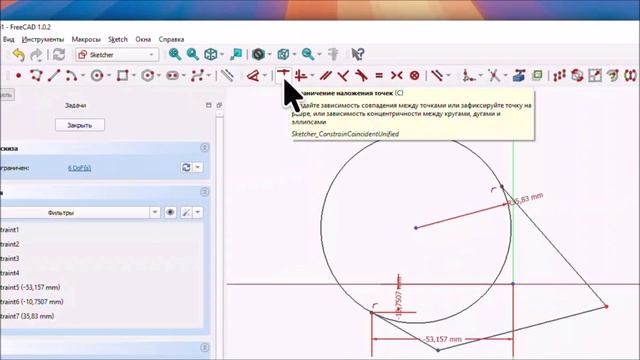This screenshot has height=360, width=640.
Task: Click Fit All zoom icon
Action: [x=175, y=54]
